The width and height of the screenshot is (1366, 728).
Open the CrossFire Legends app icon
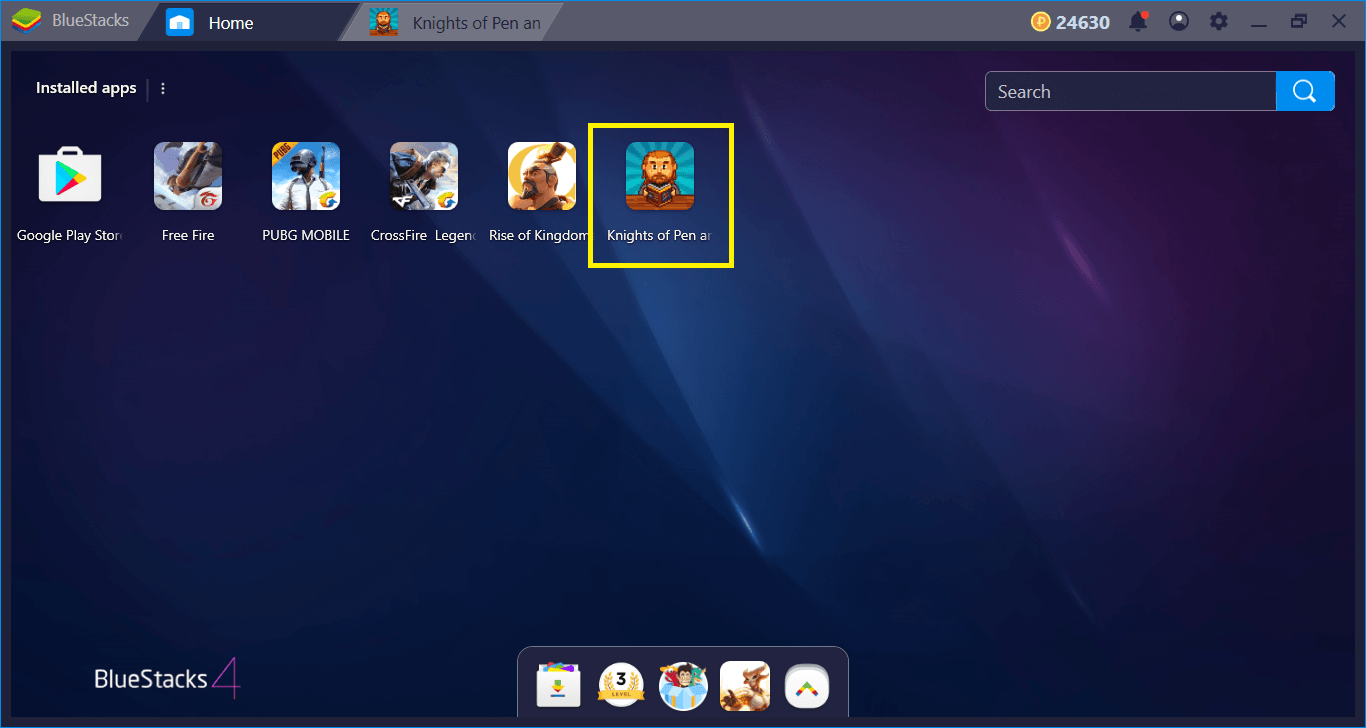point(424,177)
